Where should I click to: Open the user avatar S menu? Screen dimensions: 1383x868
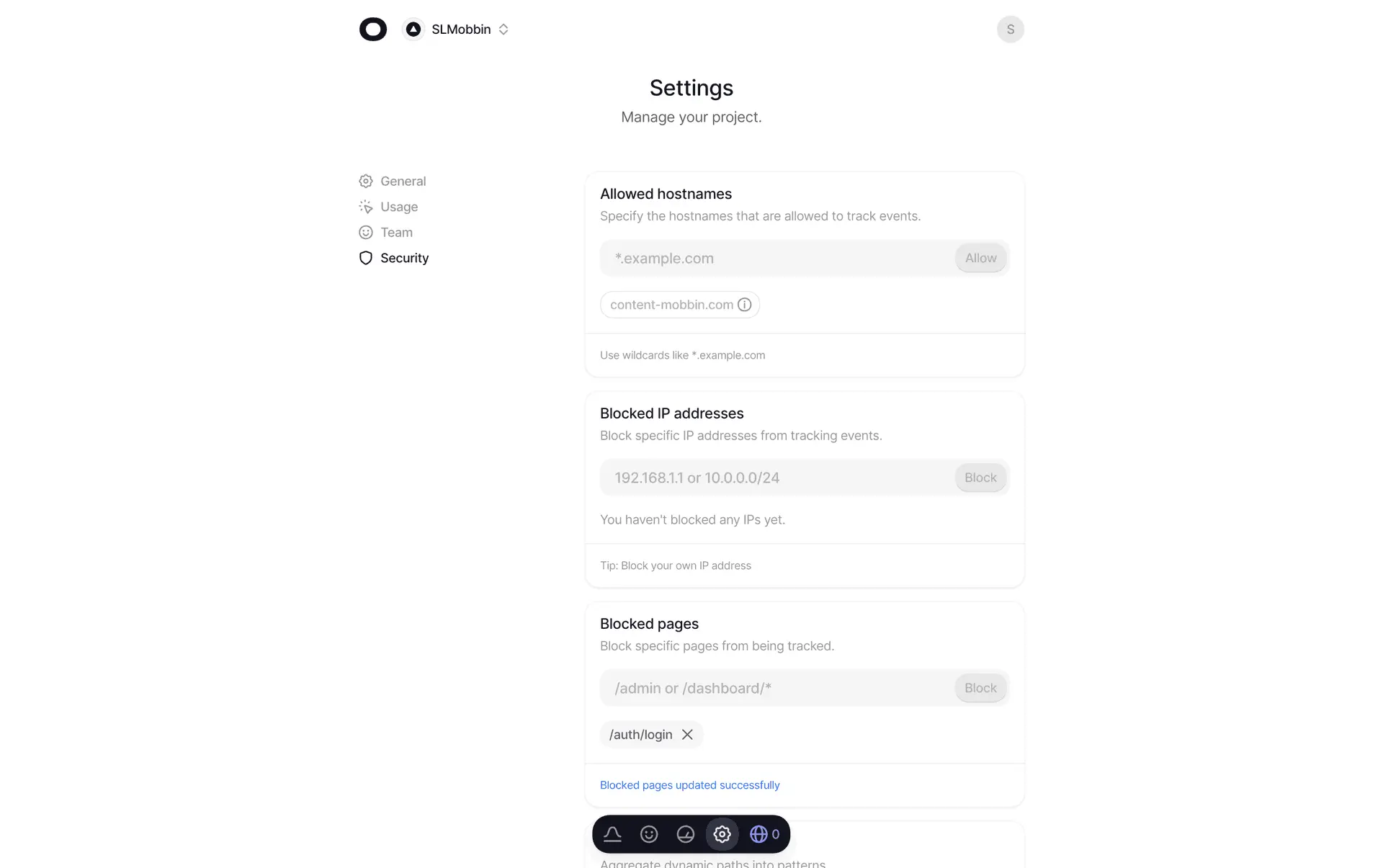1010,30
